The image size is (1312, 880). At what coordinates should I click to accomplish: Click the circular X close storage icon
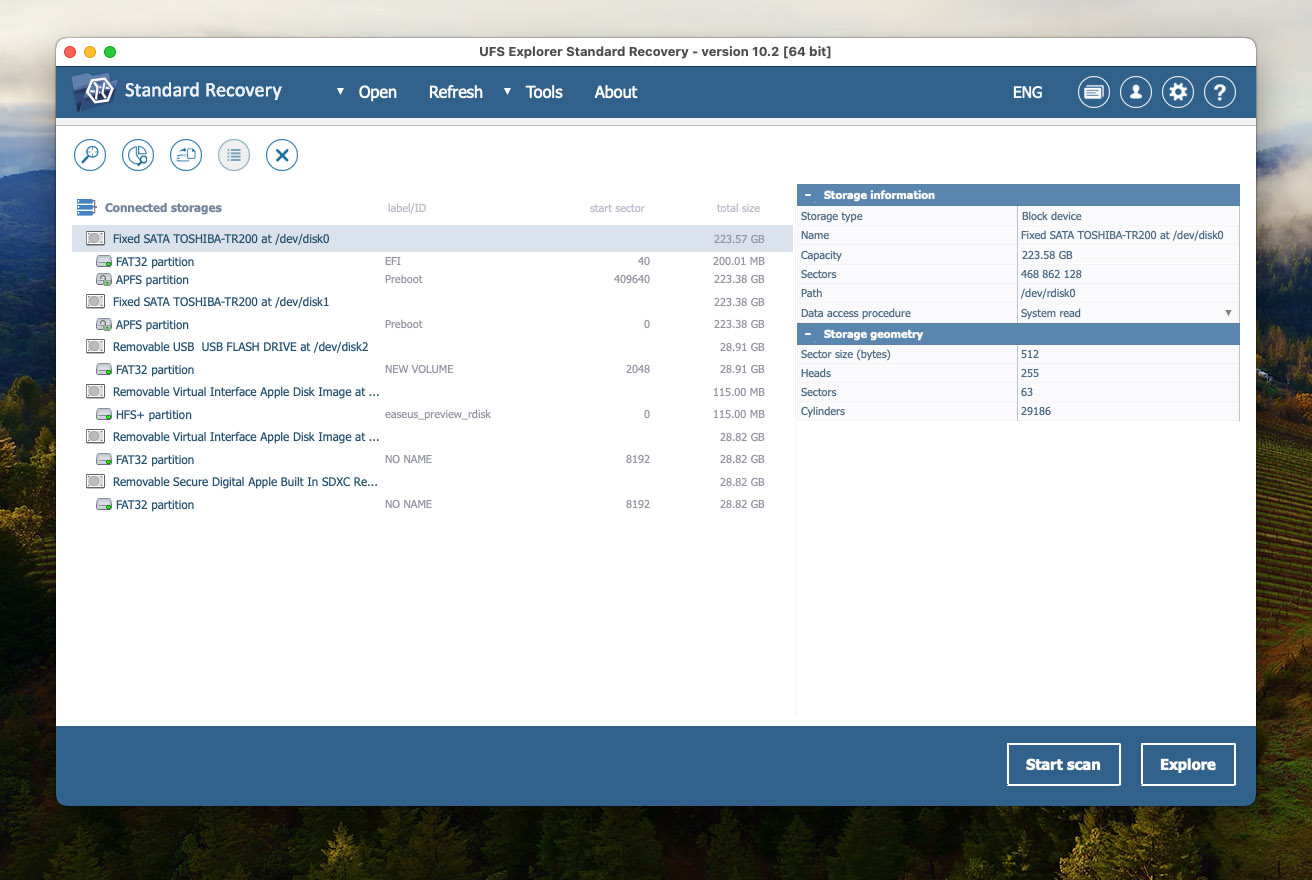(x=282, y=155)
